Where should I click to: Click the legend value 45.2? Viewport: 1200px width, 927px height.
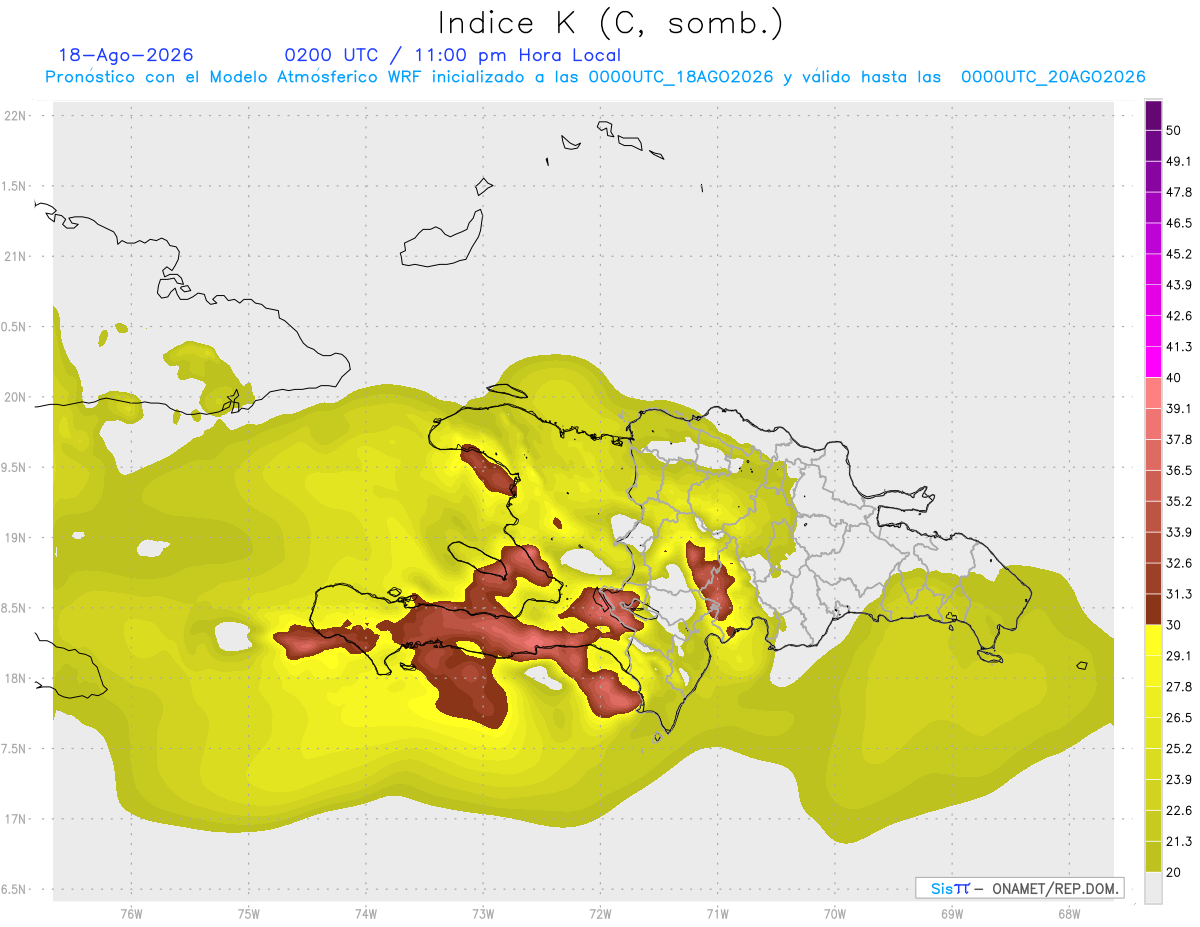pyautogui.click(x=1178, y=254)
